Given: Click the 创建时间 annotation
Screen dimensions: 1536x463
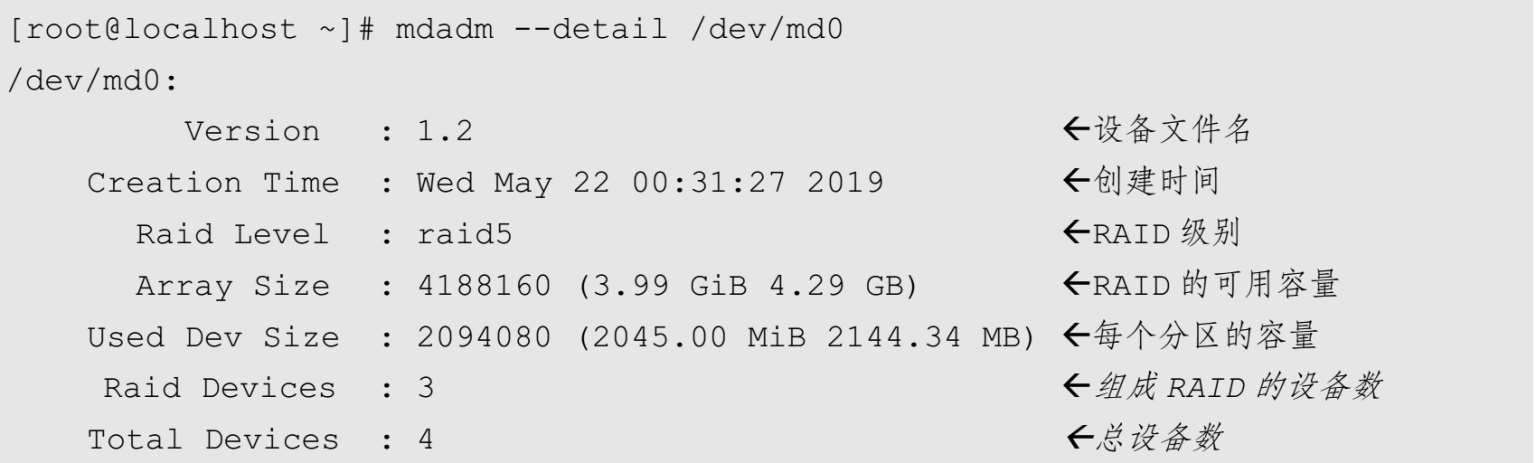Looking at the screenshot, I should [1155, 183].
